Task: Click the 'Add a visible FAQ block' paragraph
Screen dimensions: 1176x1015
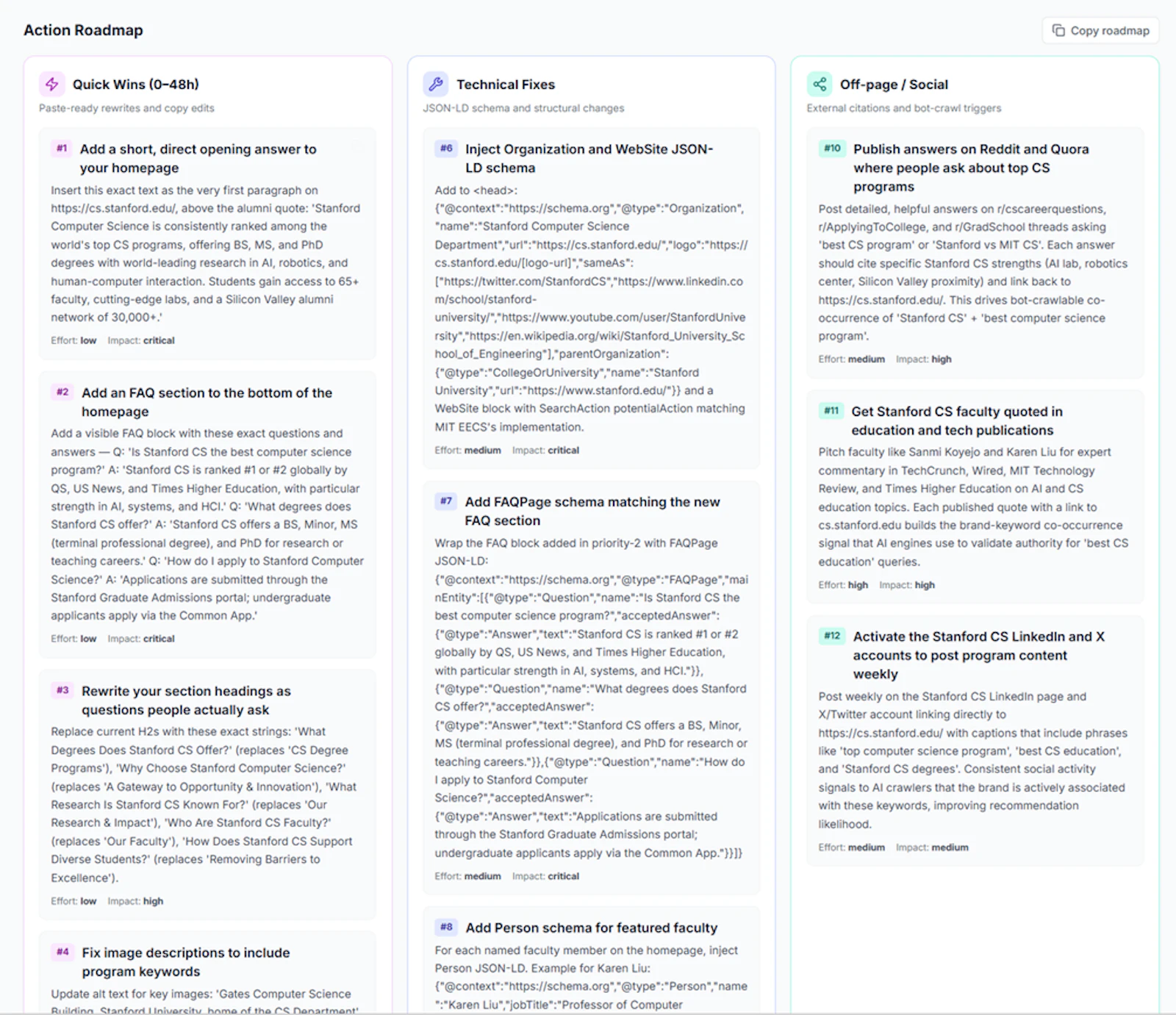Action: pos(207,524)
